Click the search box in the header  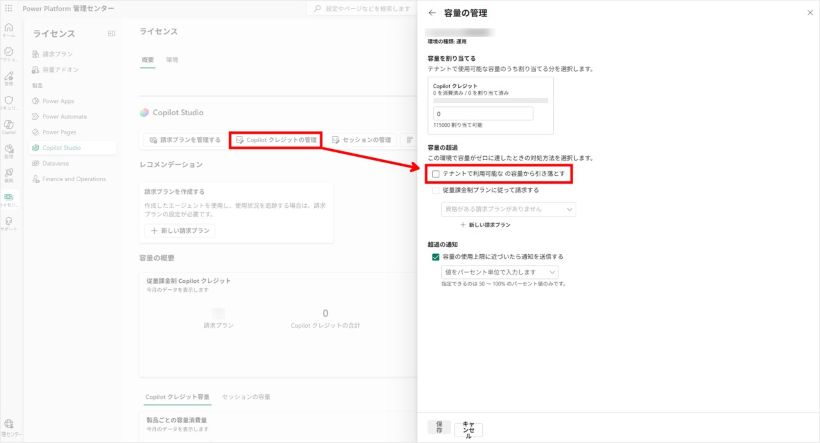[362, 8]
